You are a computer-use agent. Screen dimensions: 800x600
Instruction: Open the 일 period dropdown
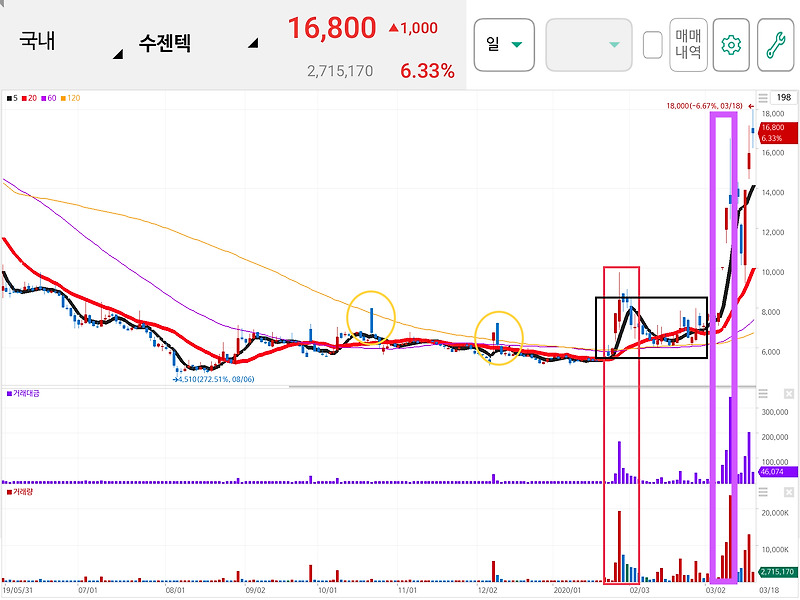coord(504,45)
